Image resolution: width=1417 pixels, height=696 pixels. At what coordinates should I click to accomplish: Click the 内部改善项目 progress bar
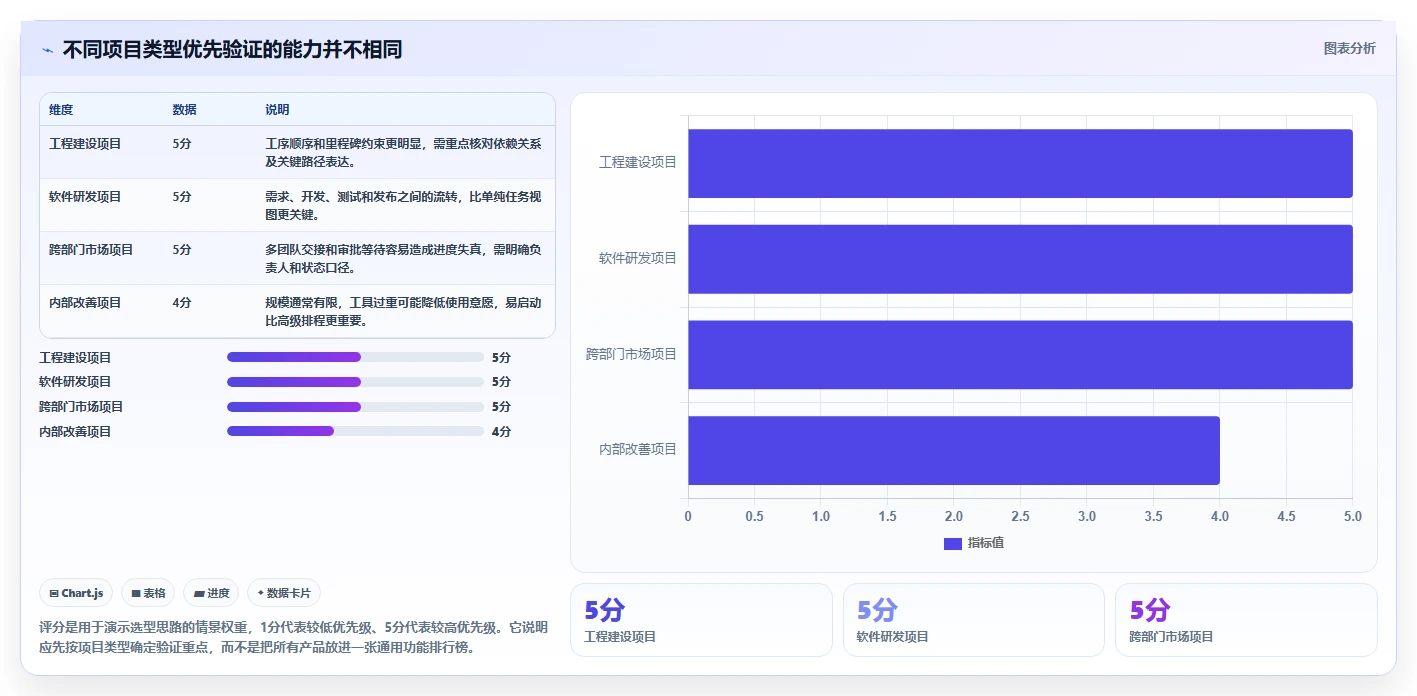pos(355,431)
